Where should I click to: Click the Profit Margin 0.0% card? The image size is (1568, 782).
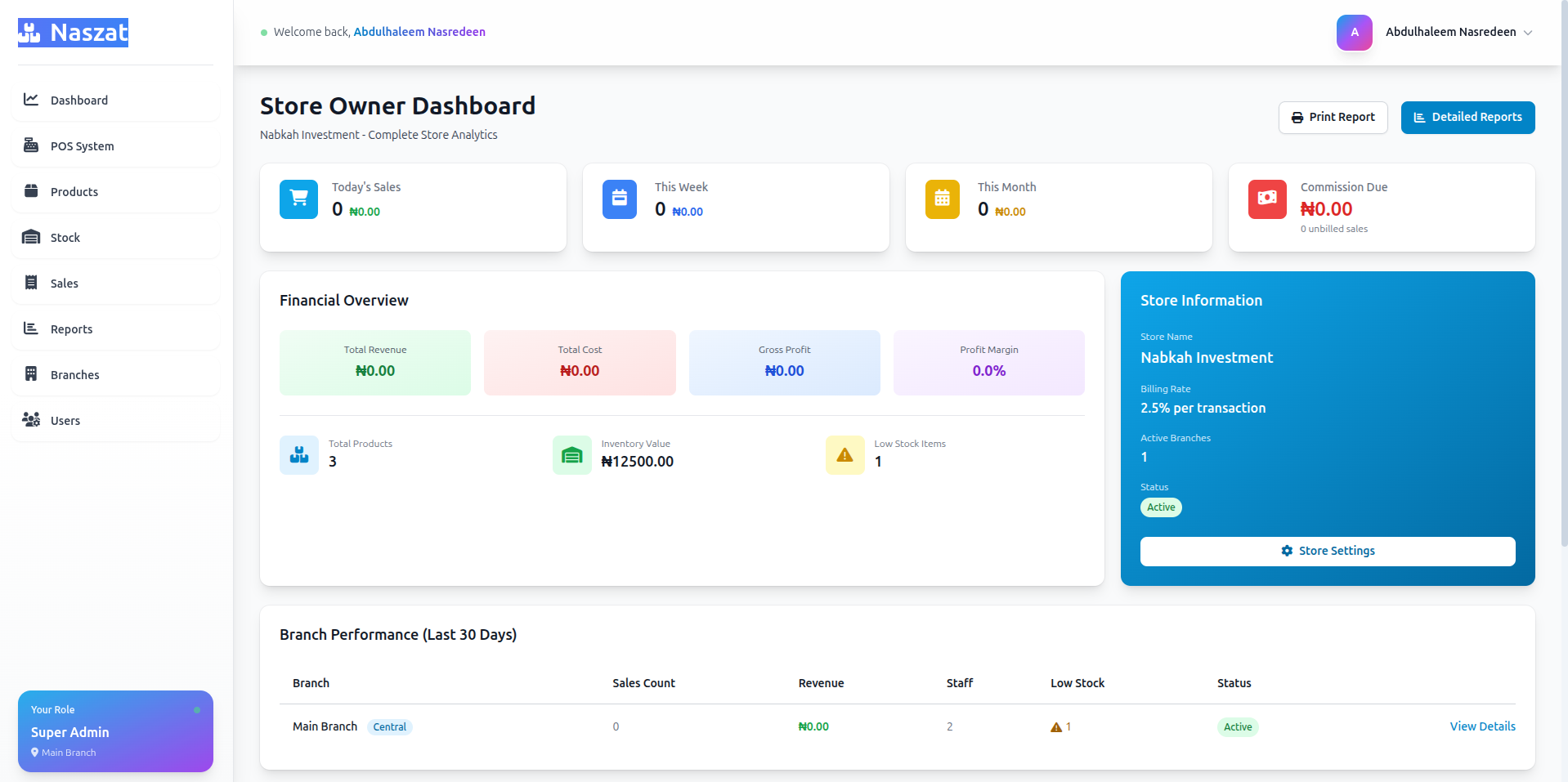click(x=988, y=362)
